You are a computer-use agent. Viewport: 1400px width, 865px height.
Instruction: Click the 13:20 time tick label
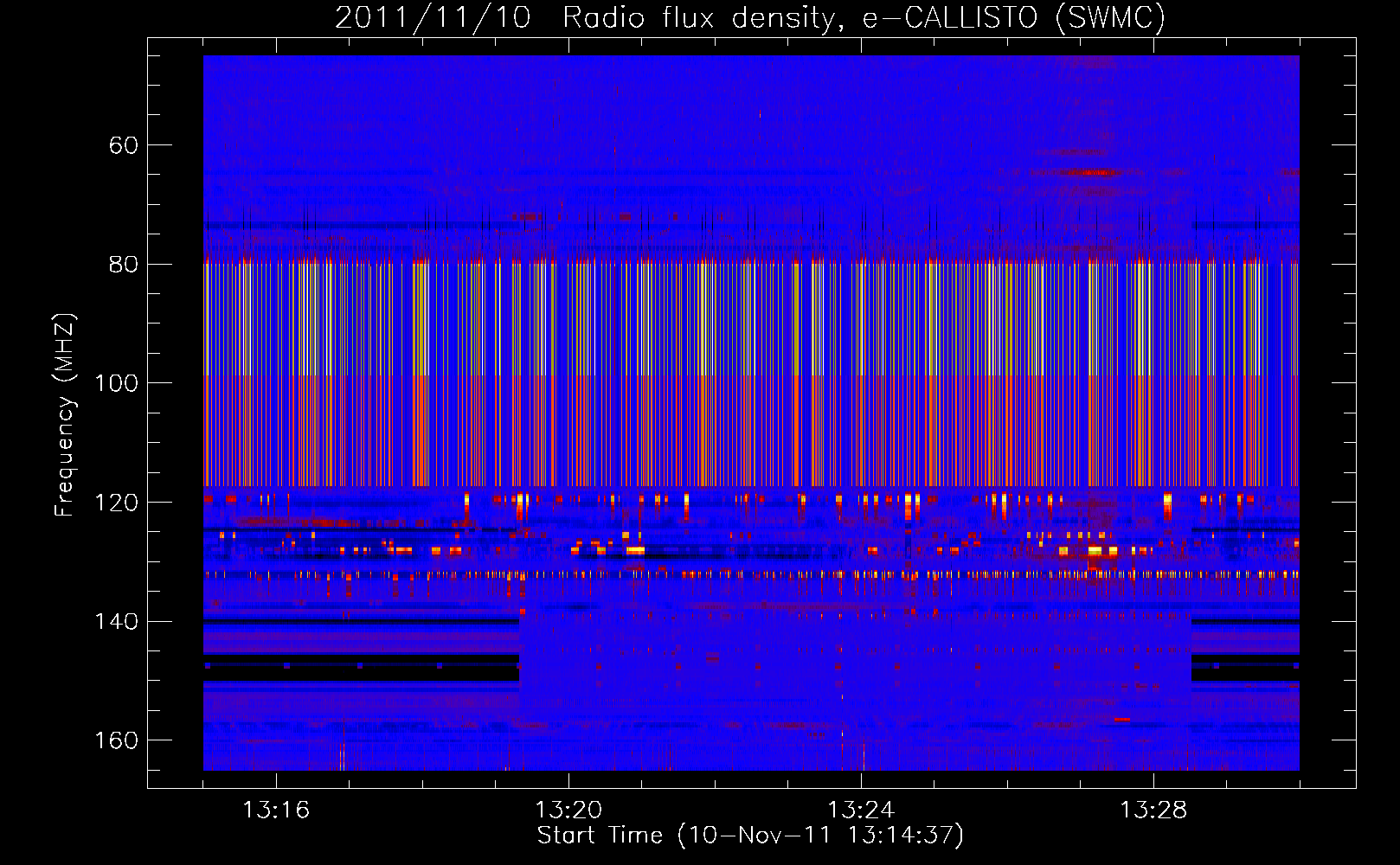point(568,811)
